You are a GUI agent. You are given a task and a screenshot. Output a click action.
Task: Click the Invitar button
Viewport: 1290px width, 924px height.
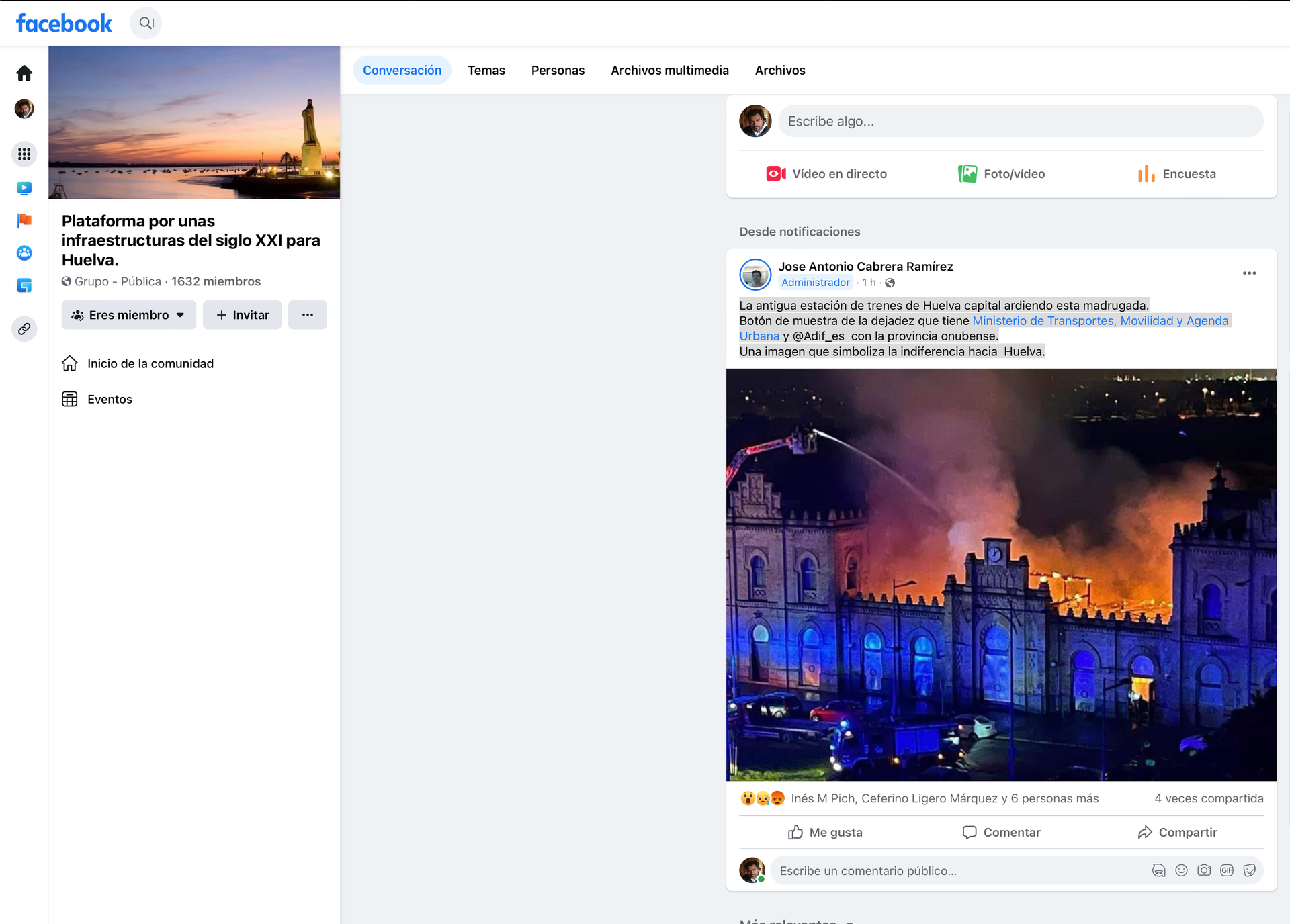tap(243, 315)
